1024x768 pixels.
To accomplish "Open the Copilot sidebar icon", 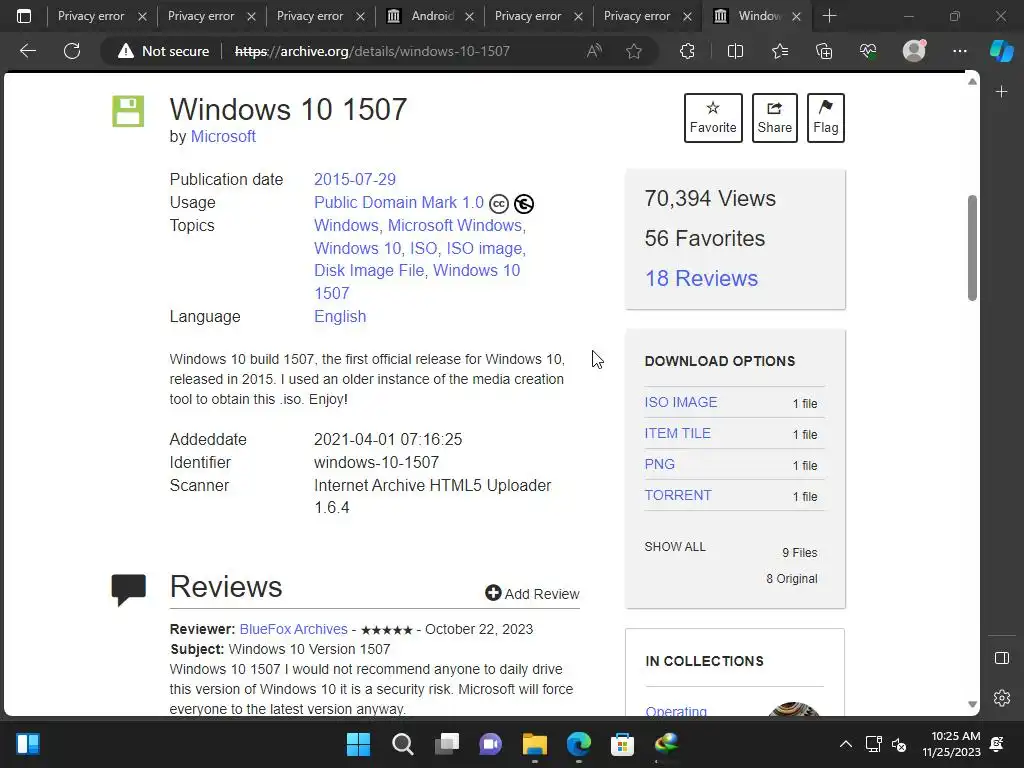I will (1001, 51).
